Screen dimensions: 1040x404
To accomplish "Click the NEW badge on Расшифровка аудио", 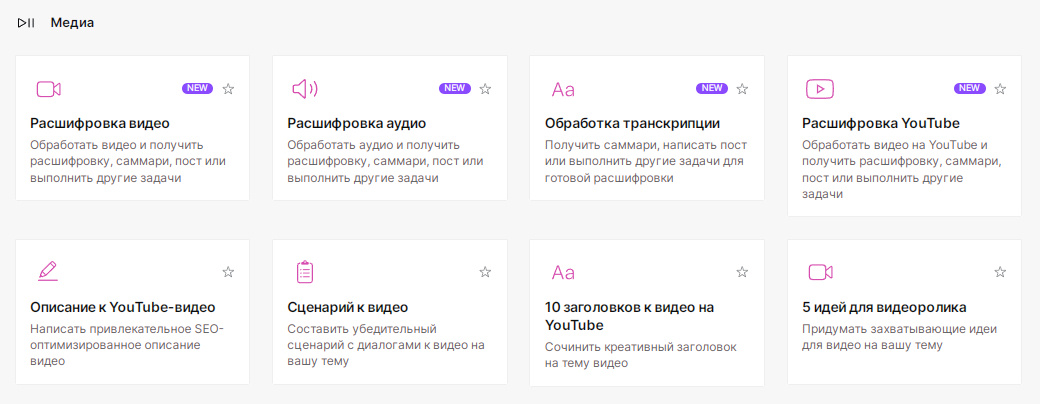I will pos(455,88).
